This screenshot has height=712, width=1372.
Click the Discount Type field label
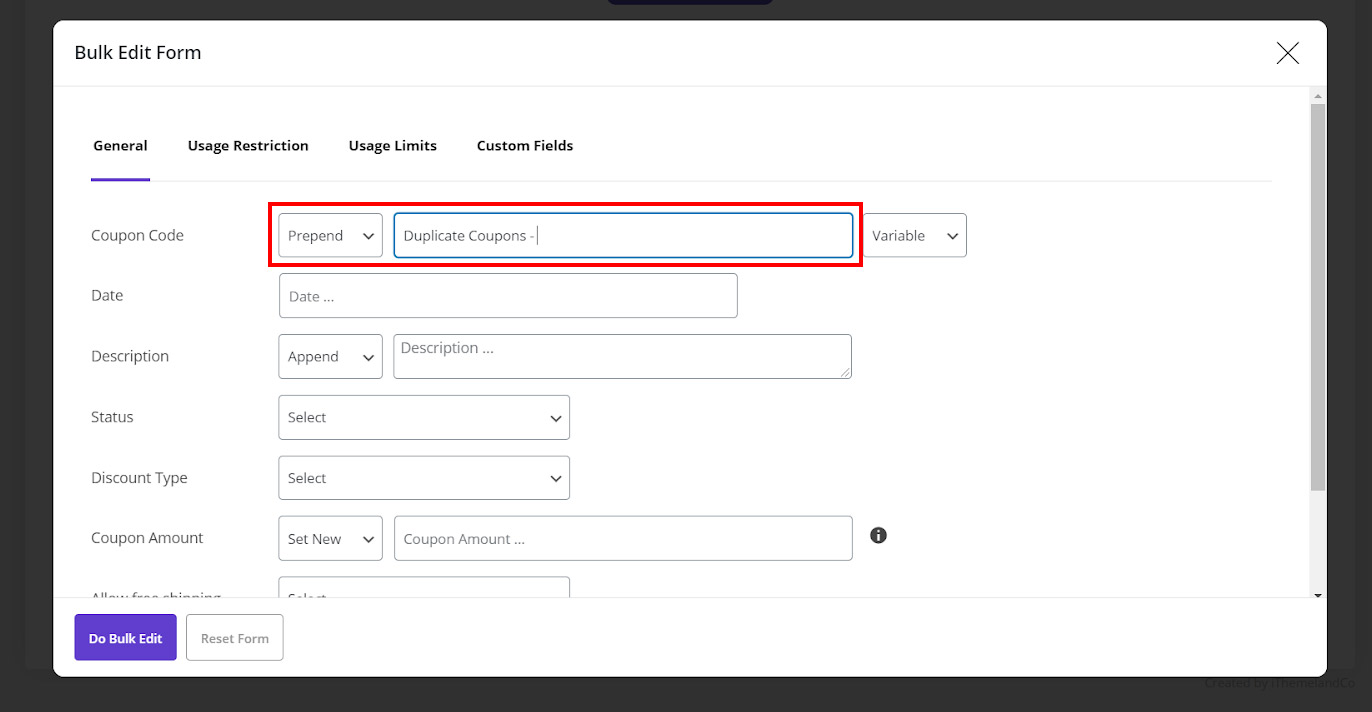tap(139, 478)
